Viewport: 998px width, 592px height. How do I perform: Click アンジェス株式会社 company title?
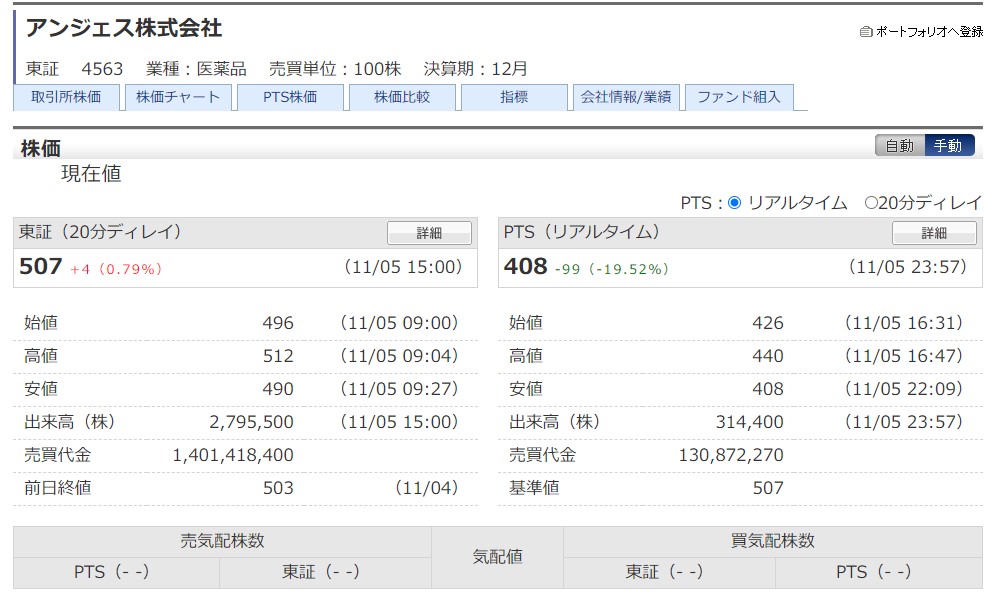point(124,28)
